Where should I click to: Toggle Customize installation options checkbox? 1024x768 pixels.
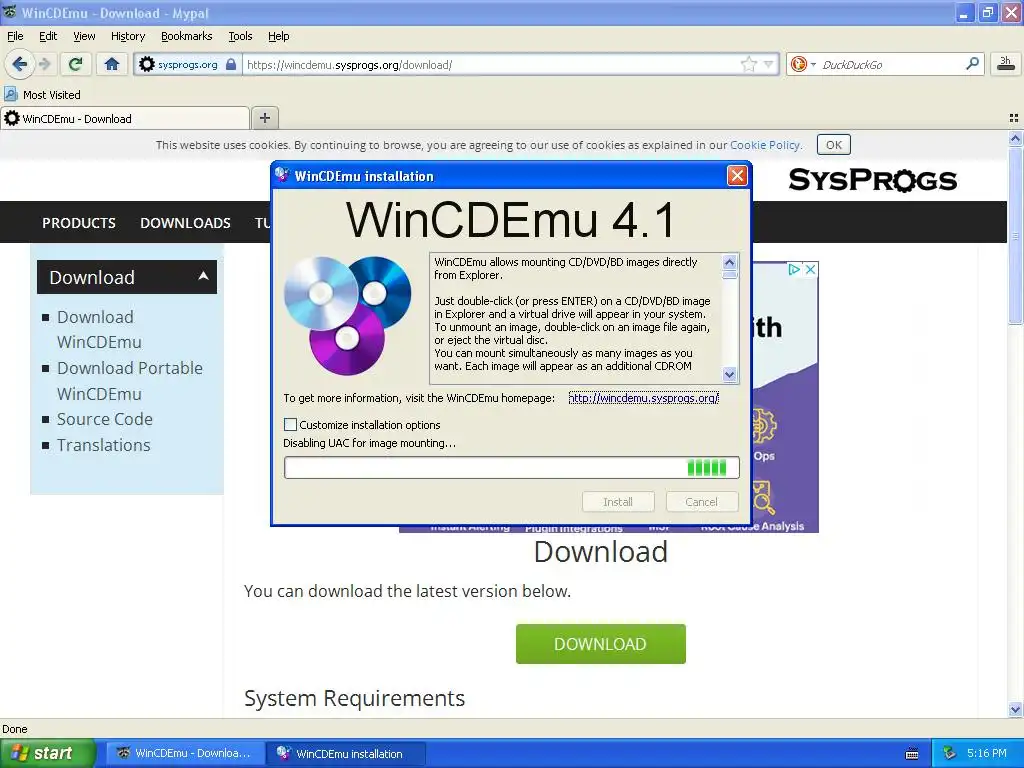(x=290, y=424)
